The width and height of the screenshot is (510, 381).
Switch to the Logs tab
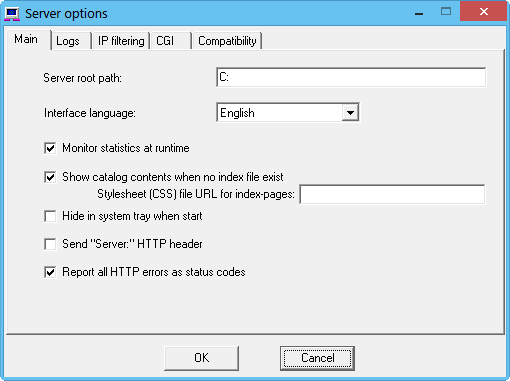[x=68, y=41]
